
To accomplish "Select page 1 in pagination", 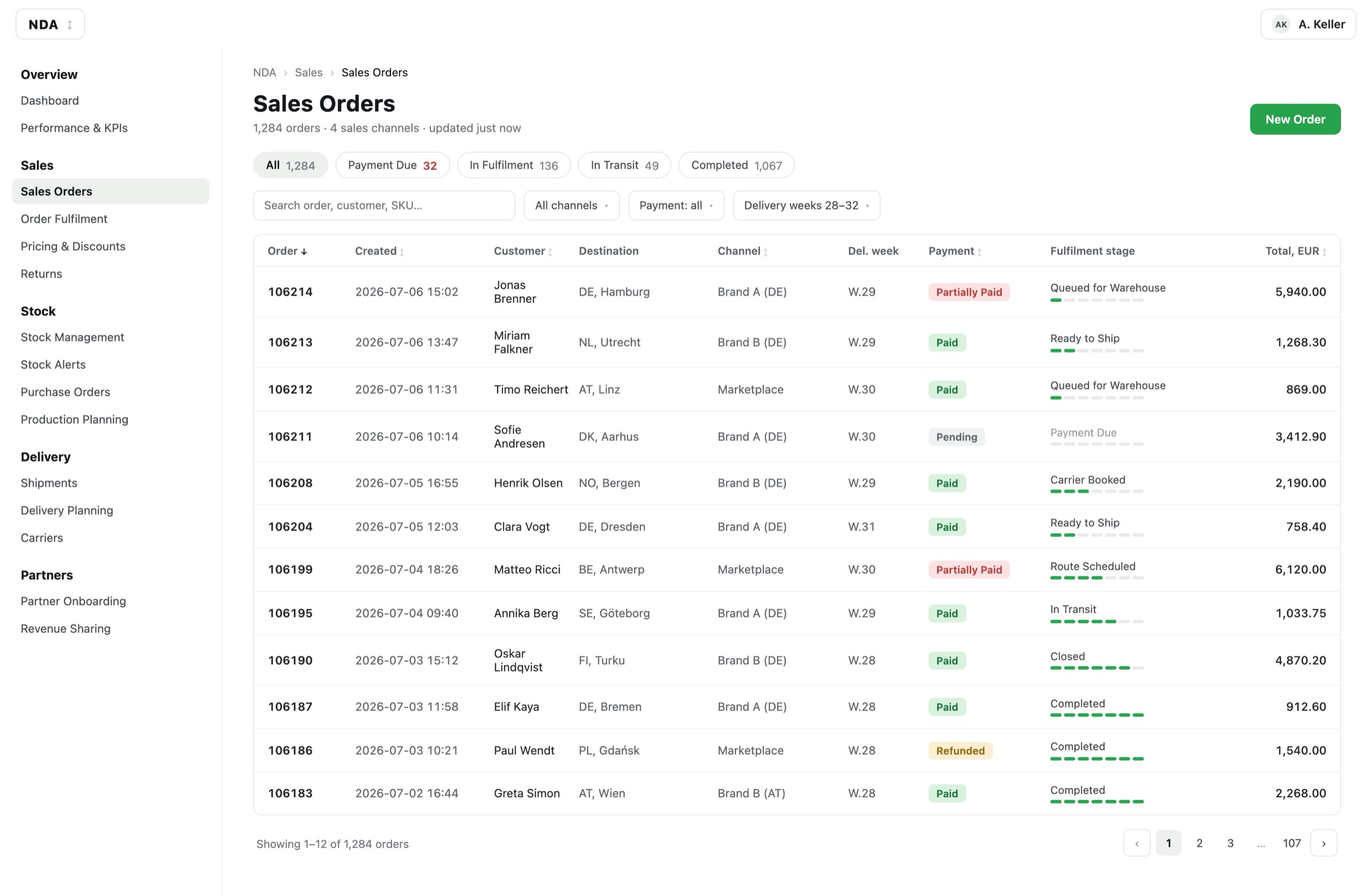I will click(1168, 843).
